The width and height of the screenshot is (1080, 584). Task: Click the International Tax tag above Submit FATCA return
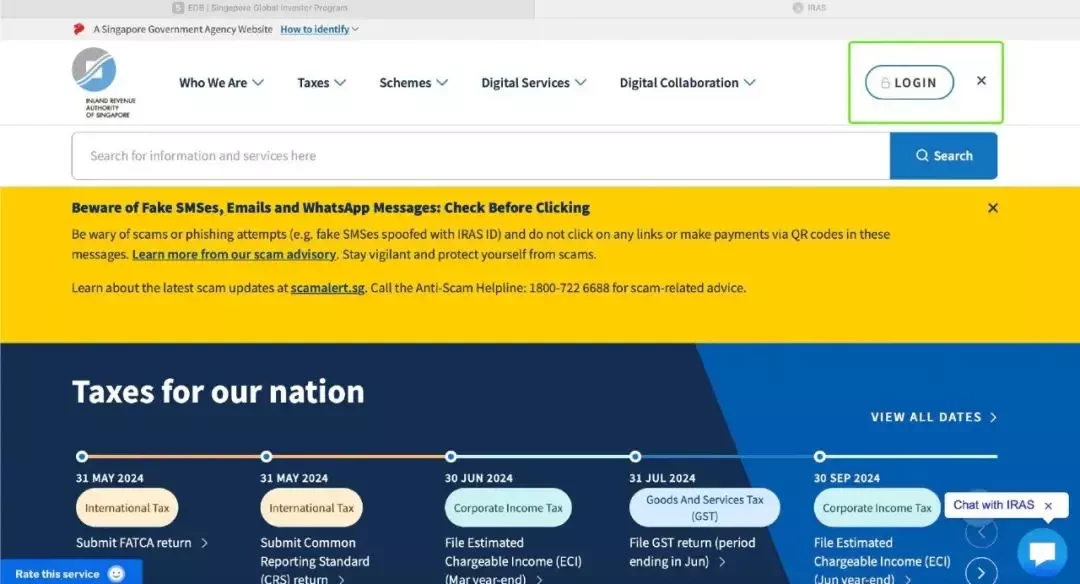click(x=127, y=508)
